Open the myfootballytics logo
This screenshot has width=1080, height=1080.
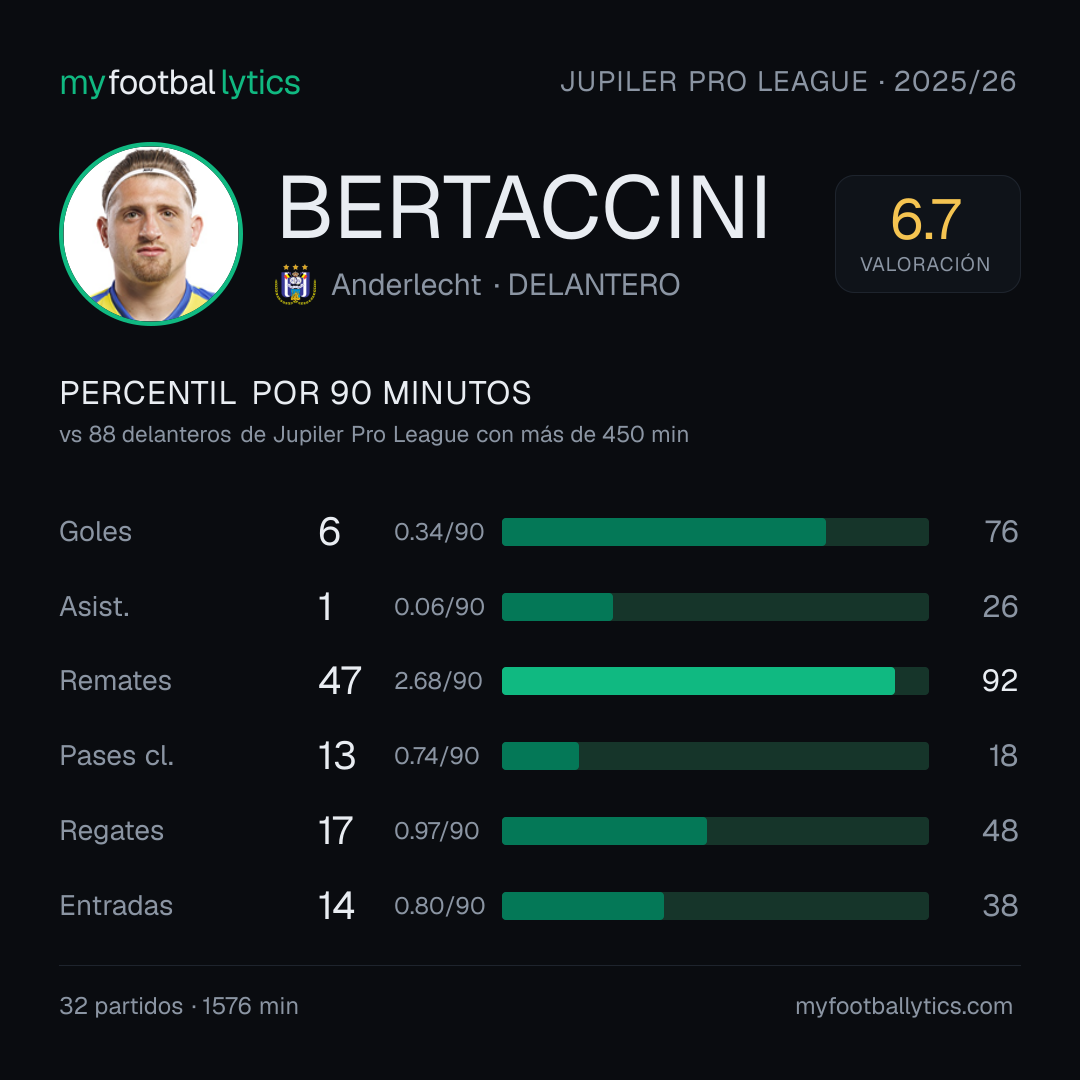click(x=180, y=83)
